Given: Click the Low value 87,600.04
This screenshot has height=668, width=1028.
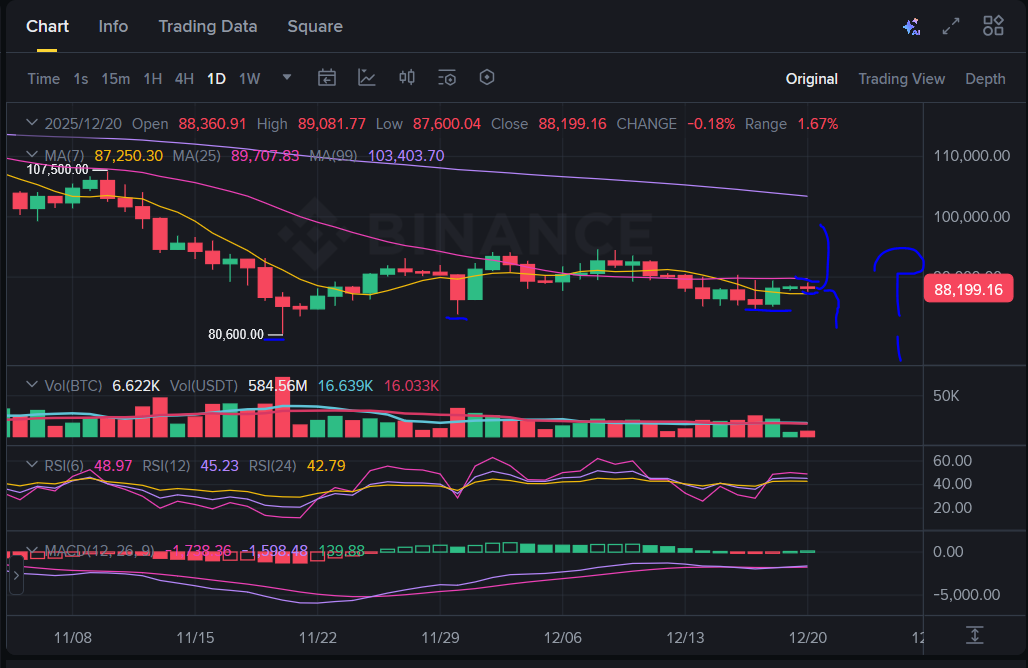Looking at the screenshot, I should (446, 123).
